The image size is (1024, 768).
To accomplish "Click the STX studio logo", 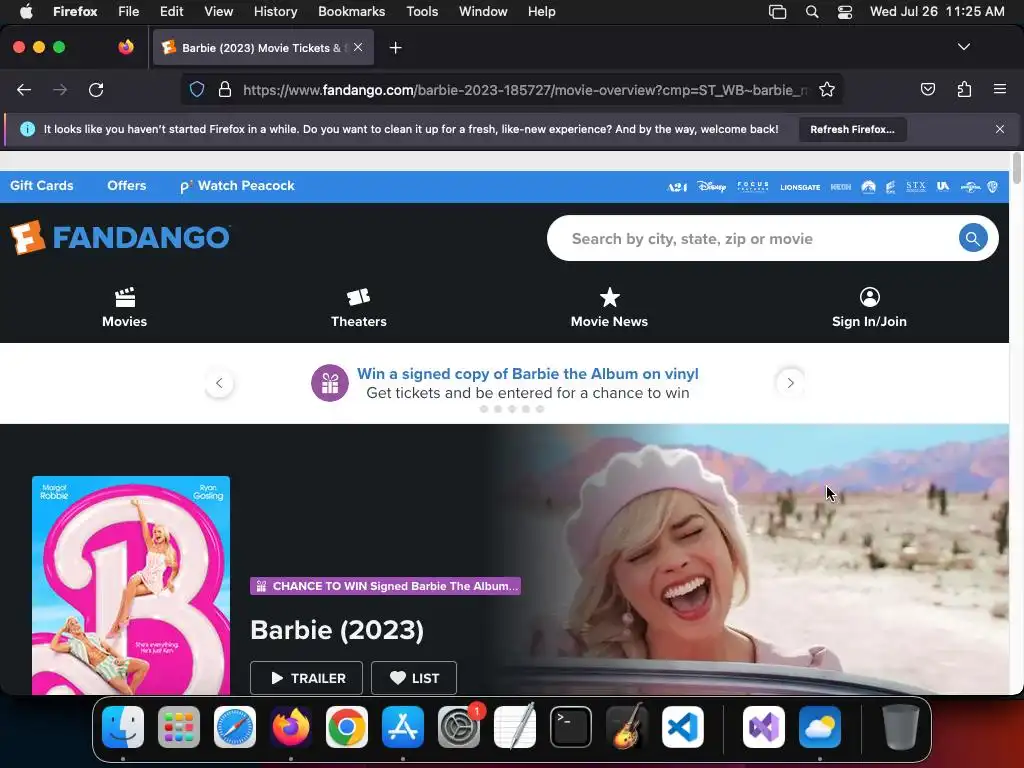I will click(916, 187).
